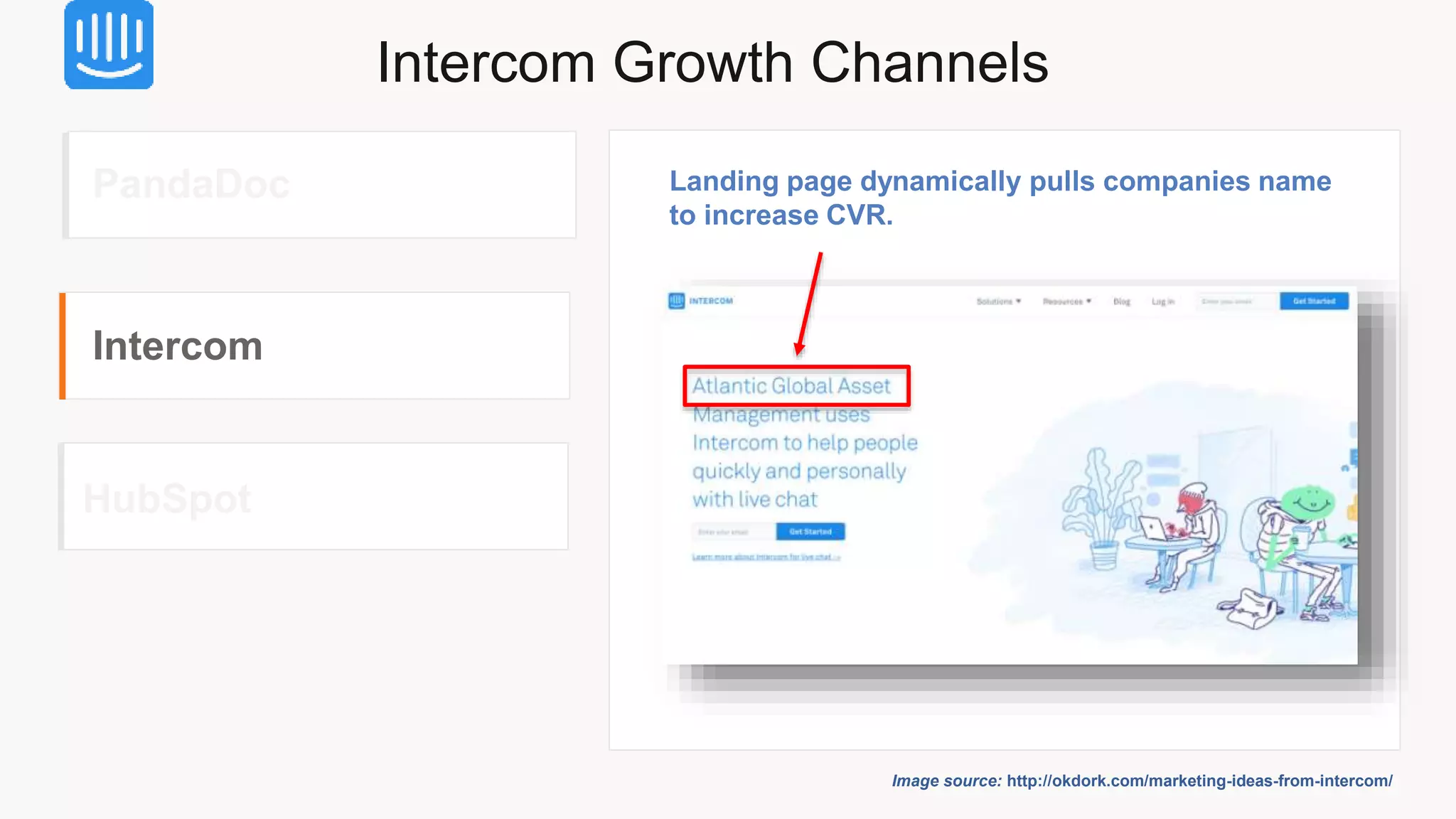Click the email field under live chat headline
The image size is (1456, 819).
(x=734, y=532)
